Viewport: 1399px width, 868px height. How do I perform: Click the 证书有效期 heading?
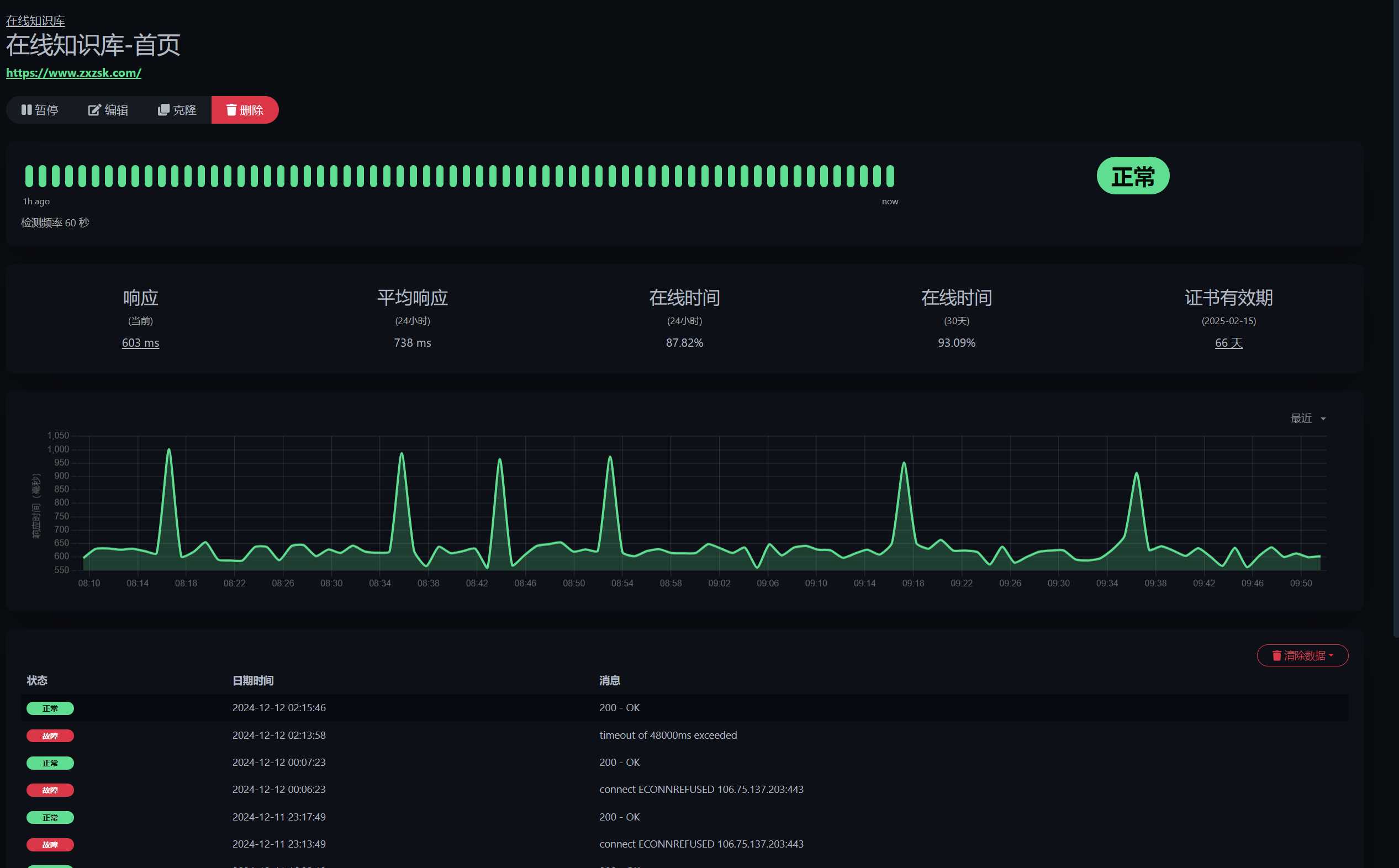pyautogui.click(x=1228, y=298)
